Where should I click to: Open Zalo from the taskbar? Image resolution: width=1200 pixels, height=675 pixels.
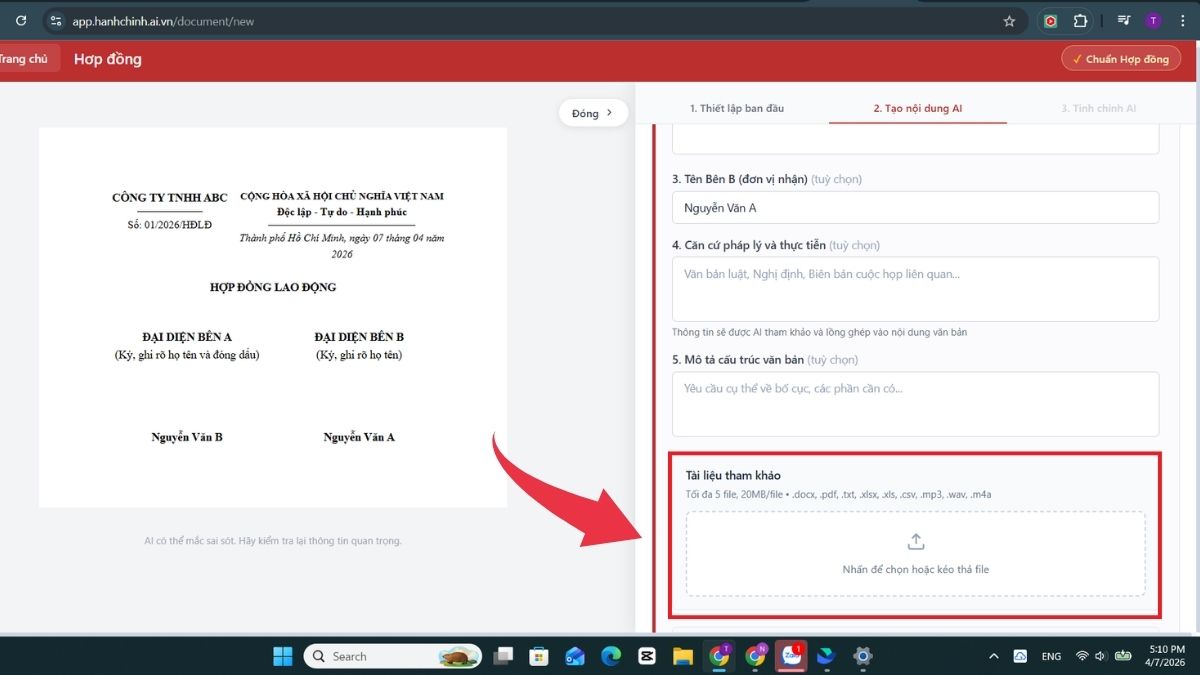(x=791, y=656)
